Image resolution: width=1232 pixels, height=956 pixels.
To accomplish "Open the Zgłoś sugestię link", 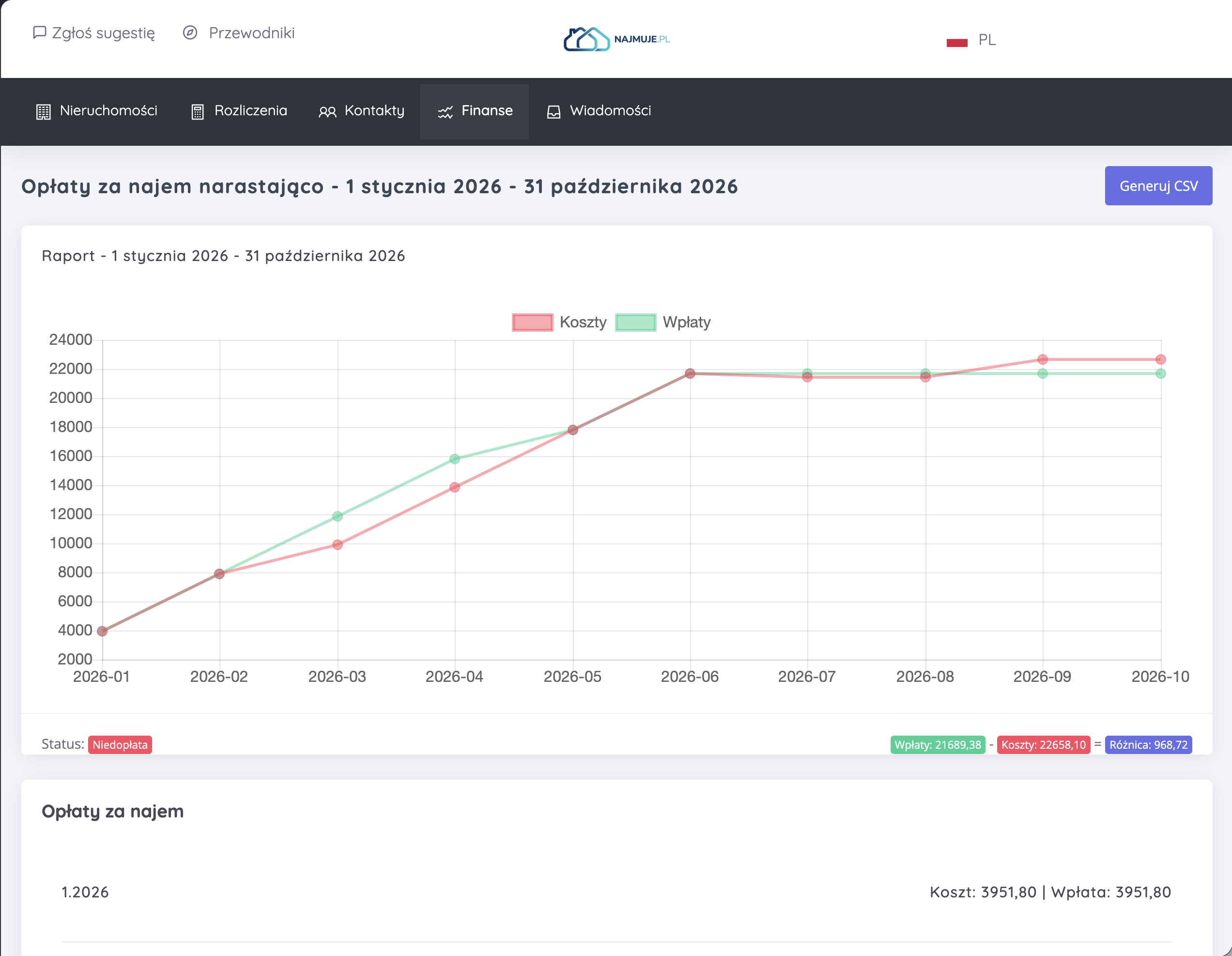I will click(93, 33).
